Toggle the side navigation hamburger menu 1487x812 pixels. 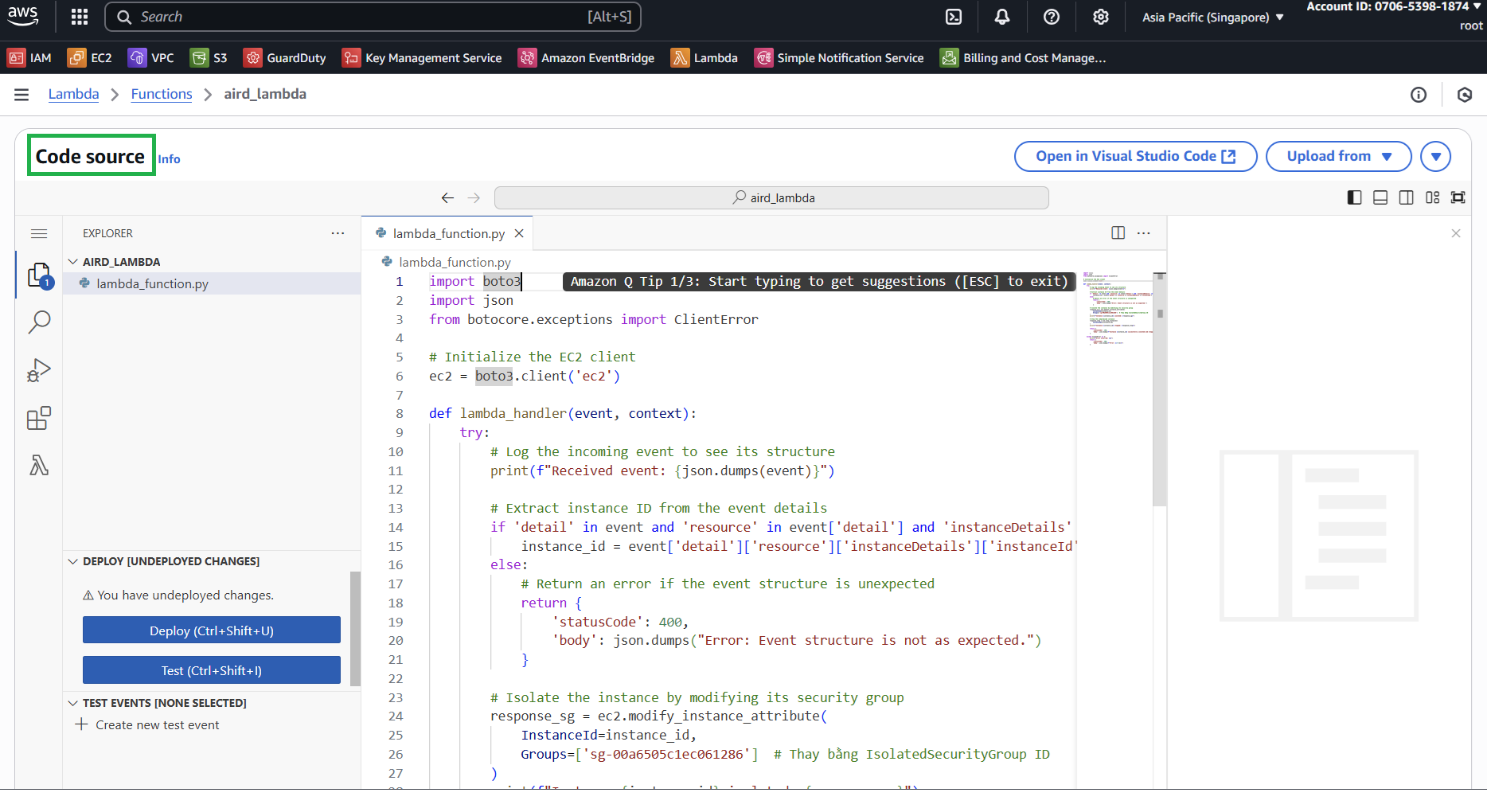point(21,95)
